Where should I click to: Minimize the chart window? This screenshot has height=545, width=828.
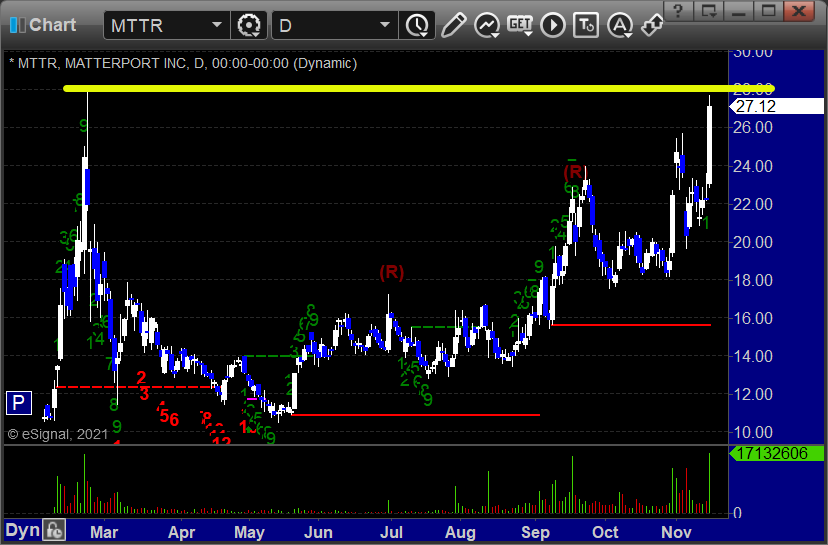738,11
